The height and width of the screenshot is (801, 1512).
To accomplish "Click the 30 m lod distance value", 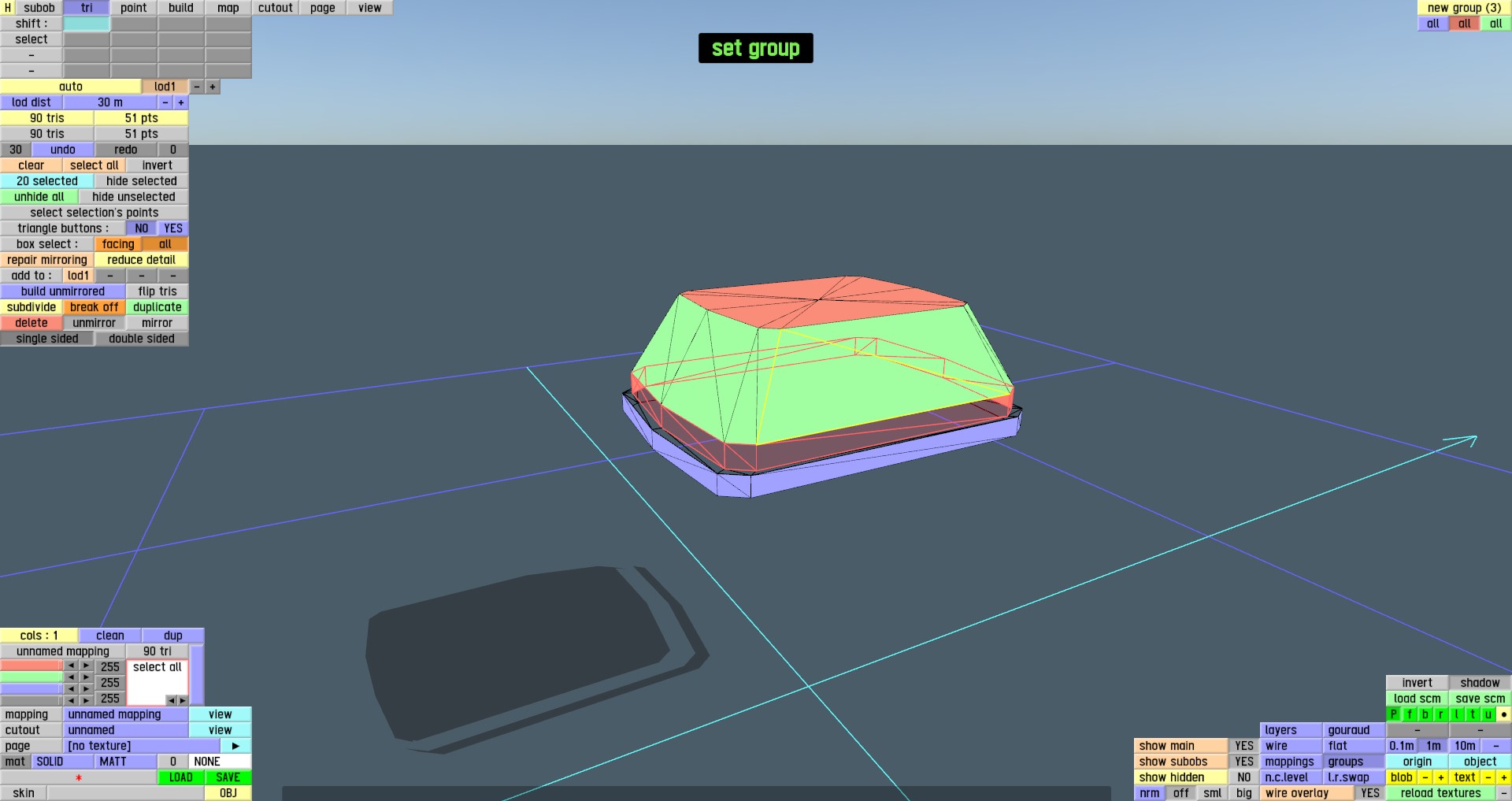I will point(110,102).
